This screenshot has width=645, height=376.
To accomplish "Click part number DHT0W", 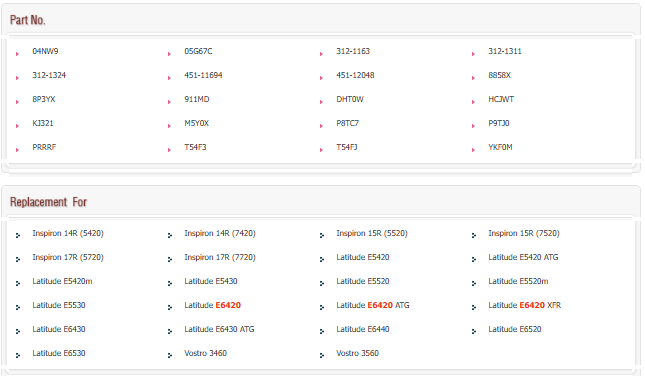I will coord(350,99).
